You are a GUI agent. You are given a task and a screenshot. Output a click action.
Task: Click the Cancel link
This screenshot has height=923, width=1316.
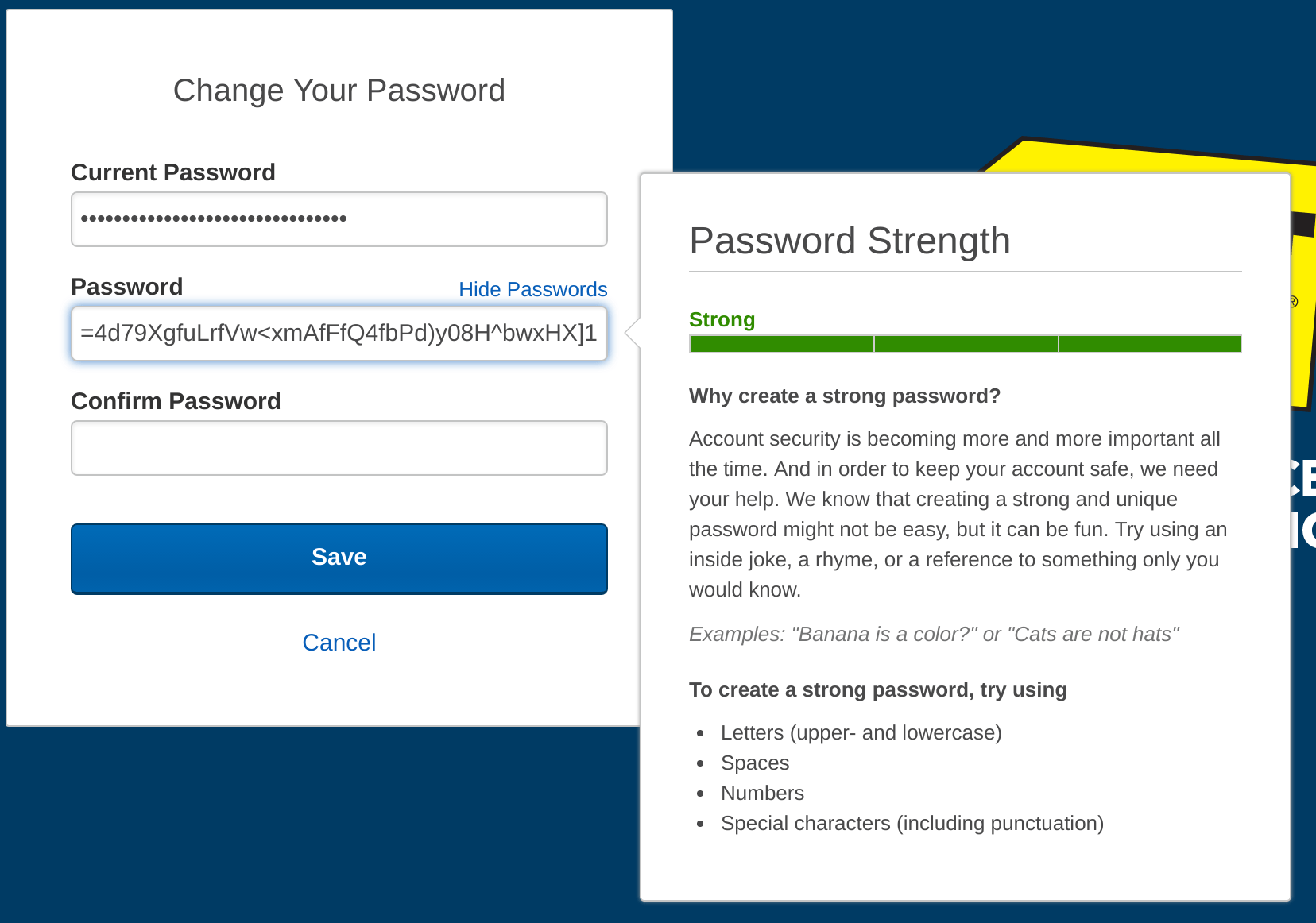coord(339,643)
